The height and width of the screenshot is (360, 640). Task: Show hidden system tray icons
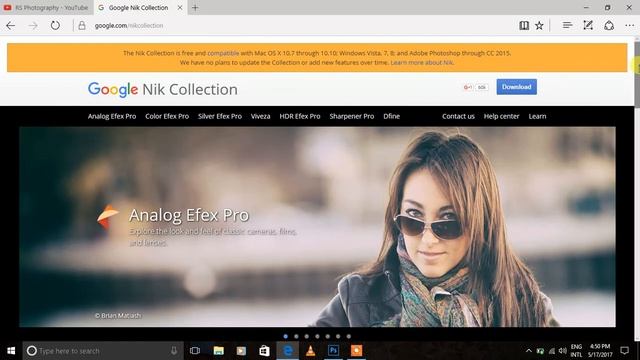pyautogui.click(x=529, y=351)
